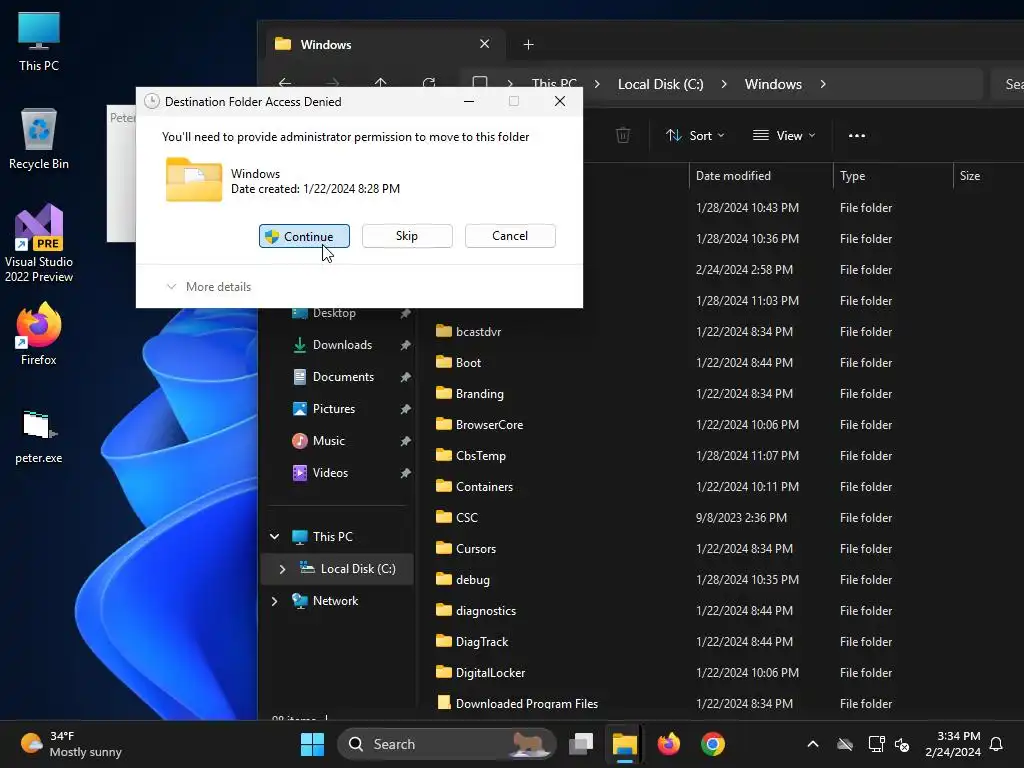Screen dimensions: 1024x768
Task: Click the Up arrow in File Explorer
Action: (381, 83)
